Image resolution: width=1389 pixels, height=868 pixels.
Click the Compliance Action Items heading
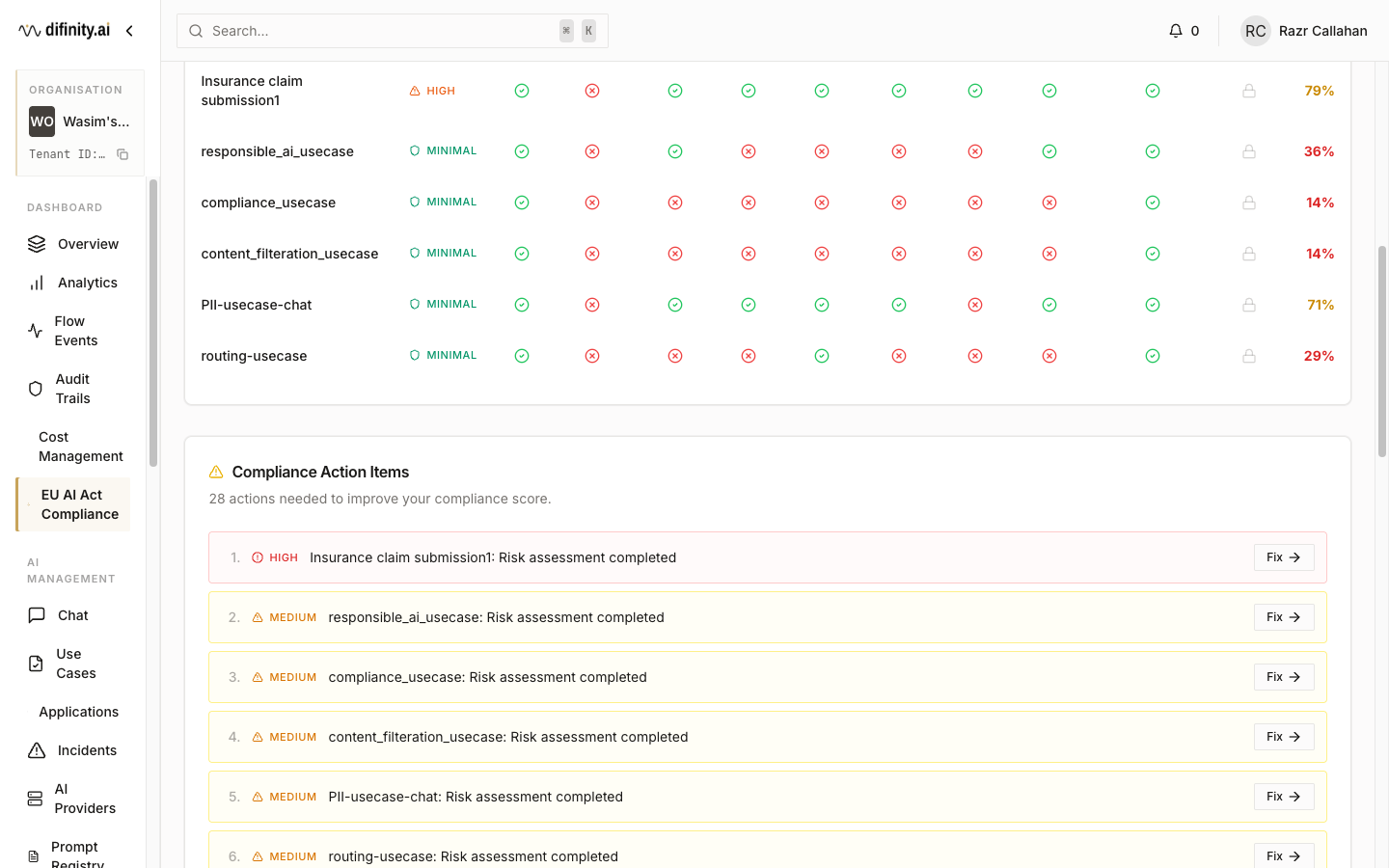tap(320, 472)
